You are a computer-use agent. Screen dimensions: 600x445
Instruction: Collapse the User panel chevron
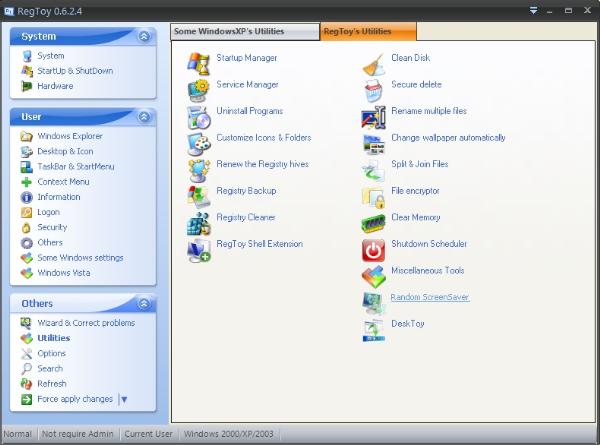pos(144,117)
